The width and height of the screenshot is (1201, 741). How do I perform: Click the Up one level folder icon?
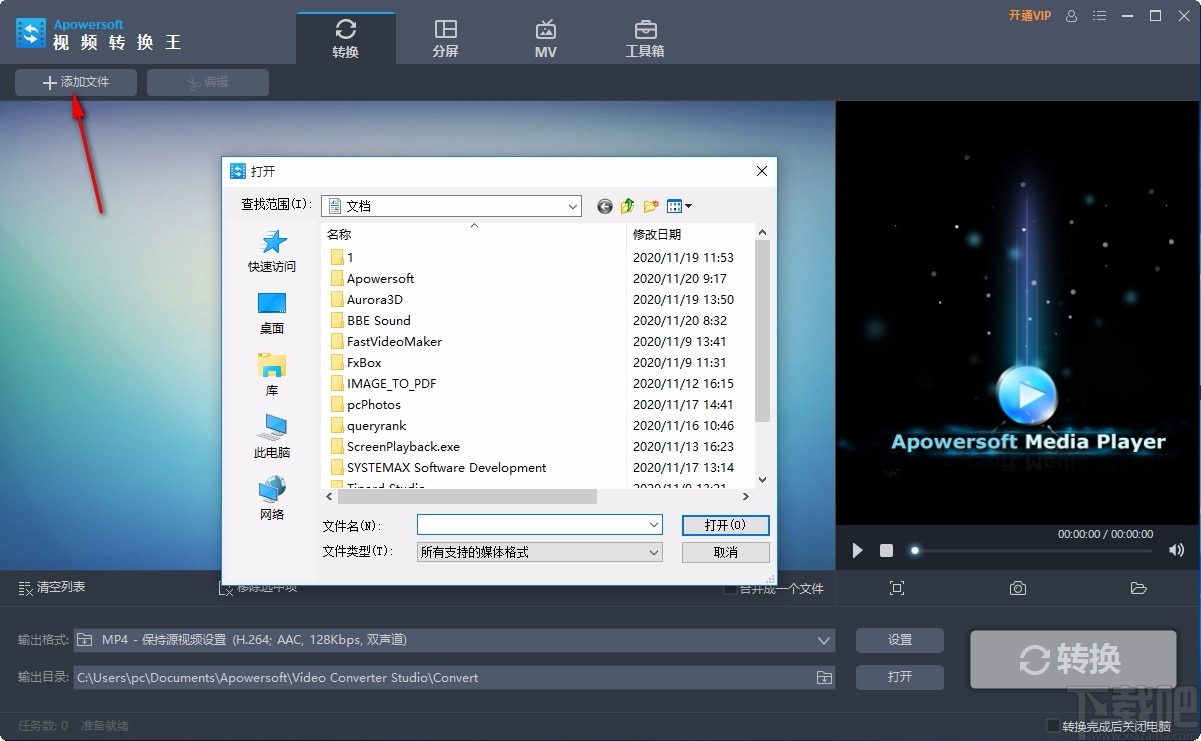[627, 206]
